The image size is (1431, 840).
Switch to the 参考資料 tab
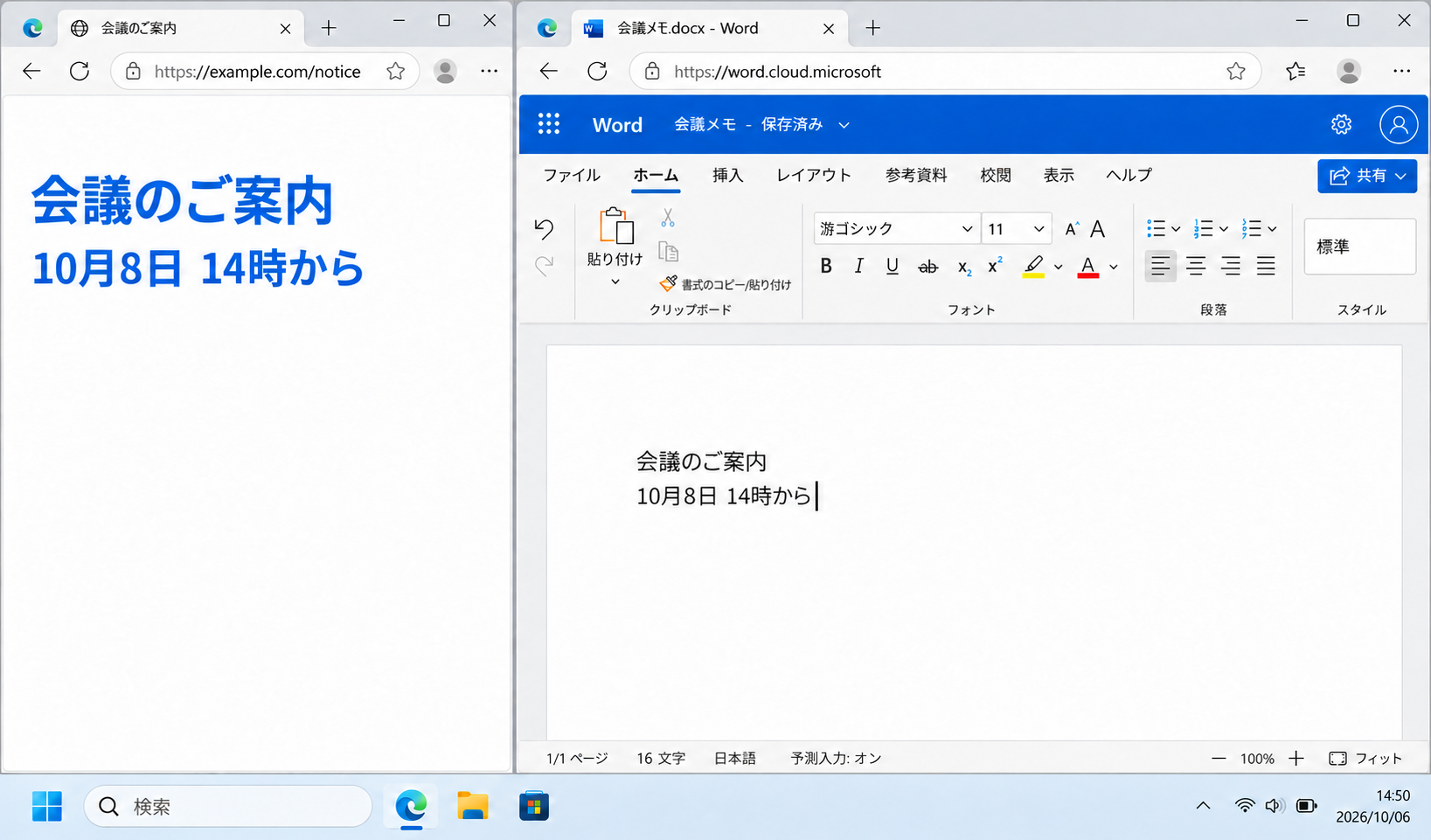(x=916, y=175)
